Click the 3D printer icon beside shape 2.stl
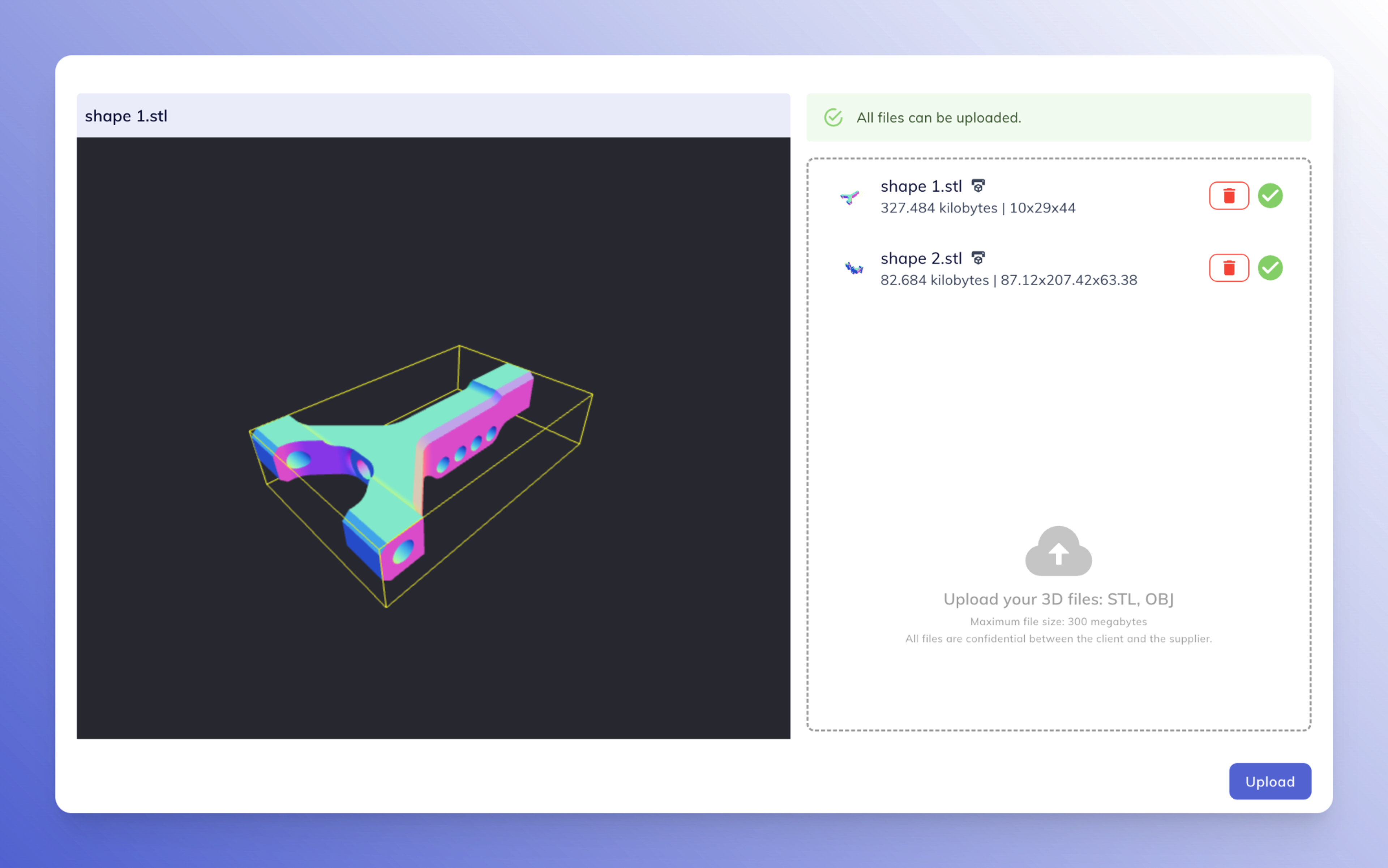The width and height of the screenshot is (1388, 868). point(978,258)
